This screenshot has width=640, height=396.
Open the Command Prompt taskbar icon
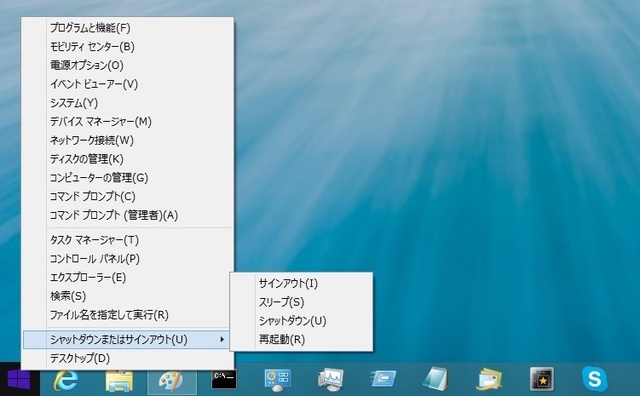pyautogui.click(x=224, y=379)
